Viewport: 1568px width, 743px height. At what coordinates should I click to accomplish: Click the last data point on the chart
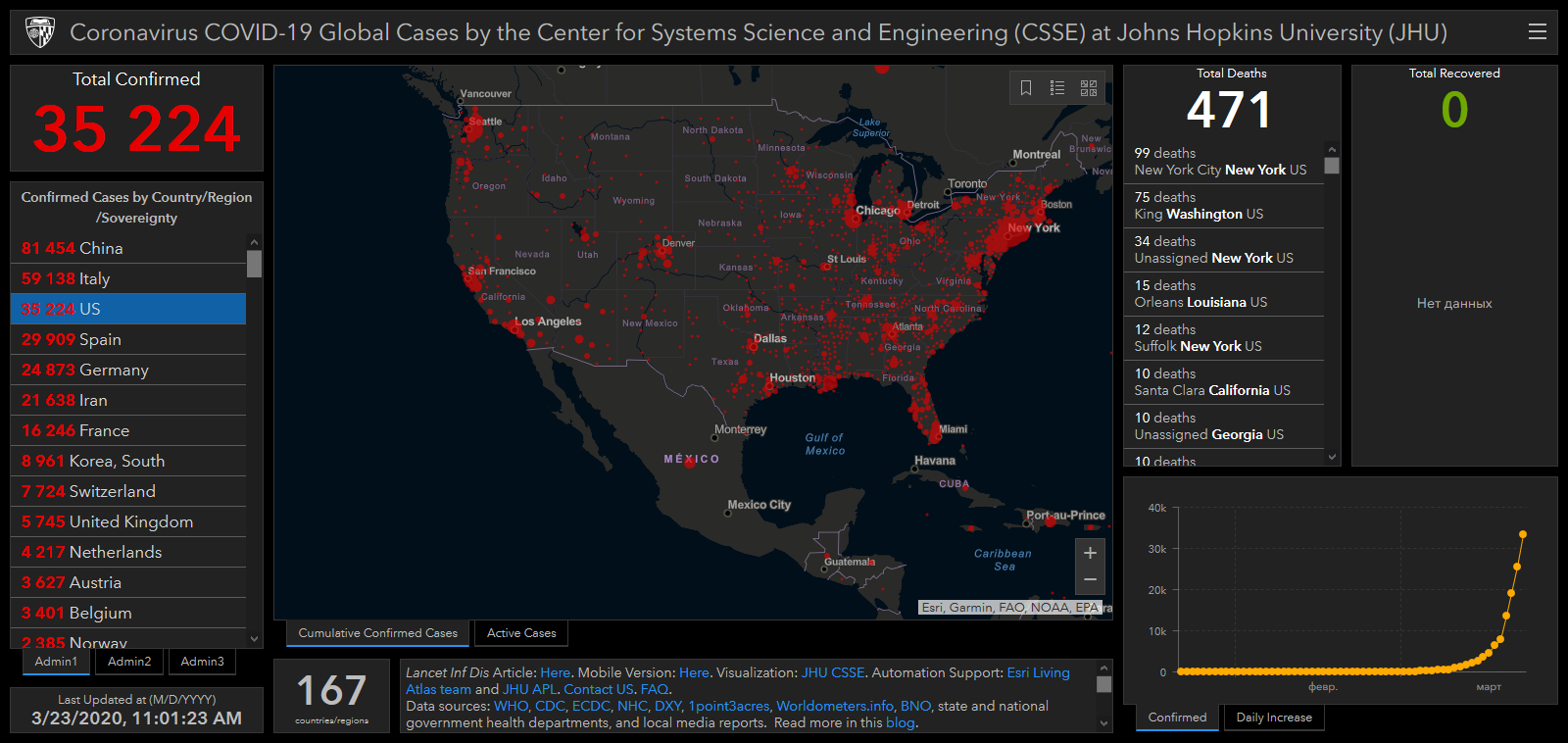pos(1523,534)
